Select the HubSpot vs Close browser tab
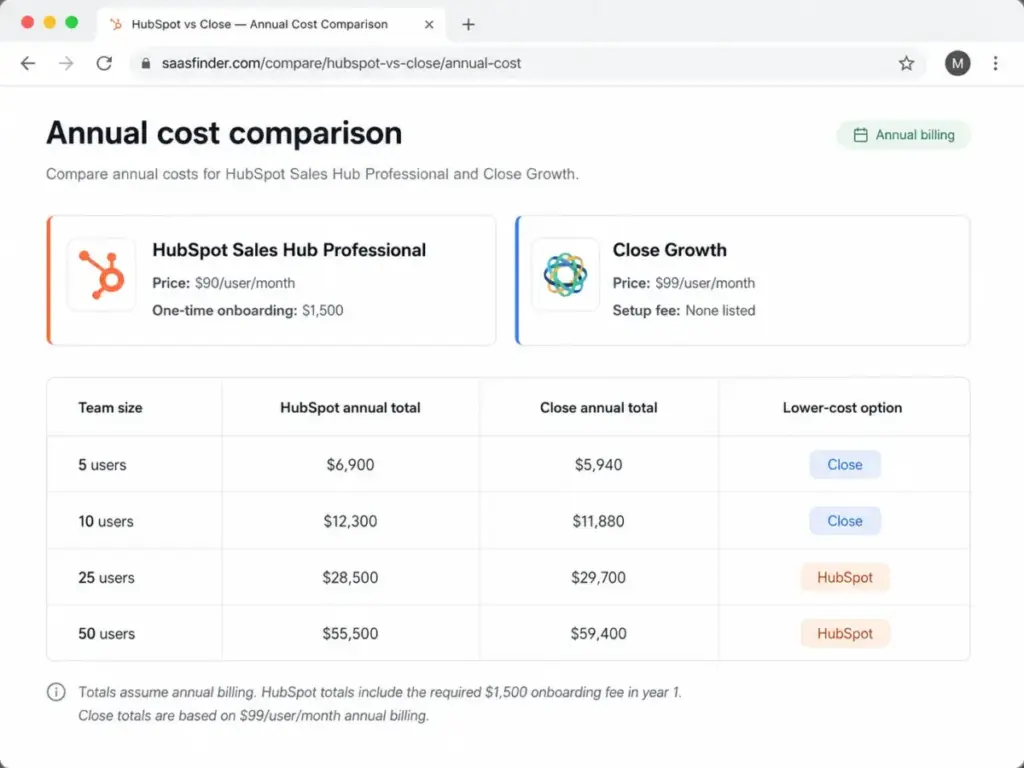 (271, 25)
